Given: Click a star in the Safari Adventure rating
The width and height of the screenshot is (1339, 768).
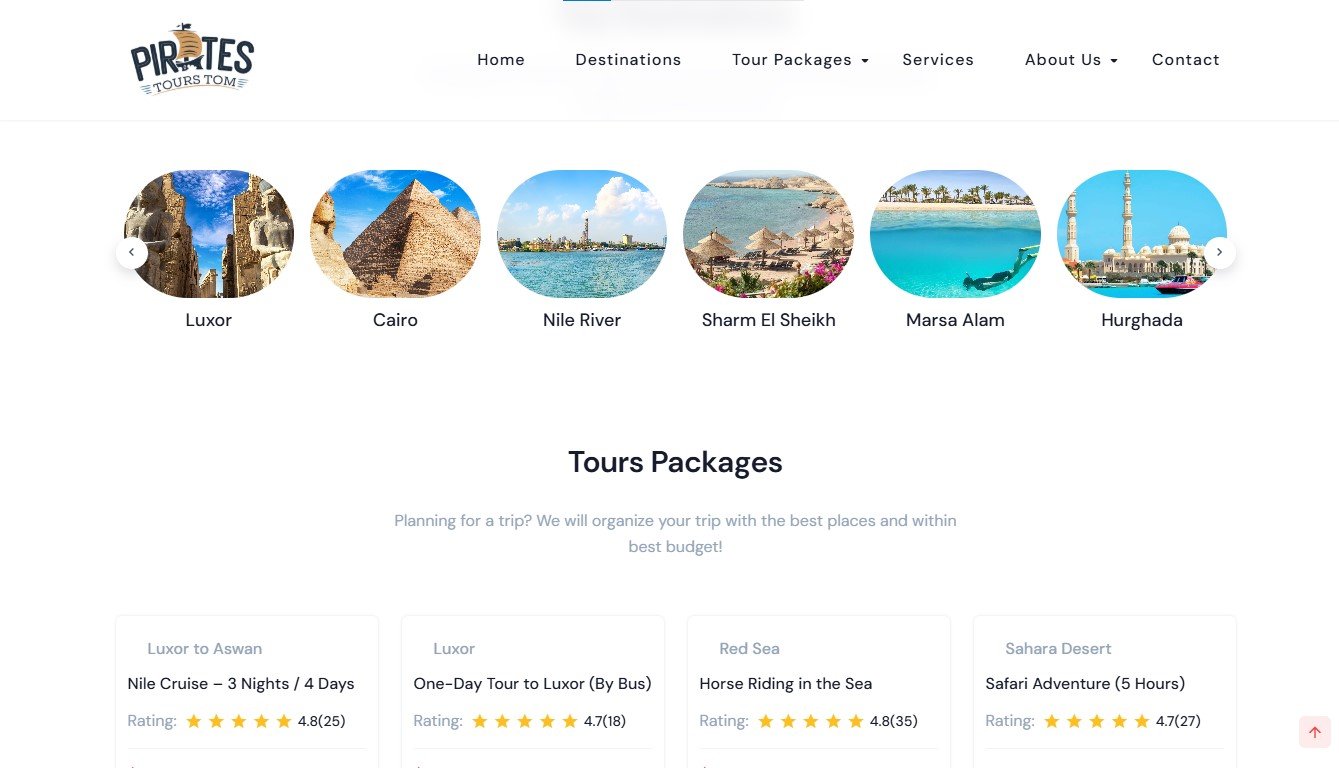Looking at the screenshot, I should click(x=1096, y=720).
